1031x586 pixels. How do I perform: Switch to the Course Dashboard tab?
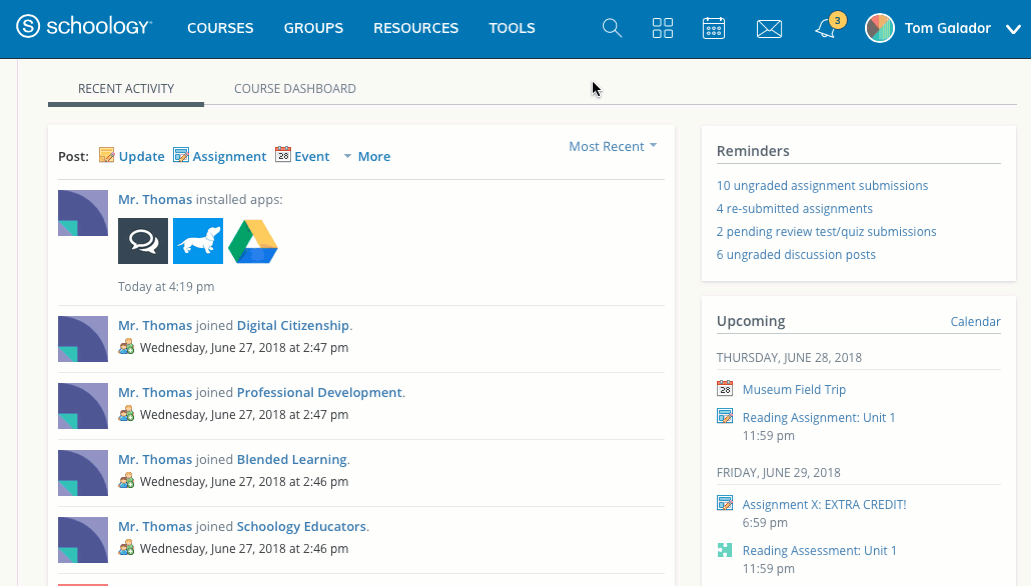coord(295,89)
